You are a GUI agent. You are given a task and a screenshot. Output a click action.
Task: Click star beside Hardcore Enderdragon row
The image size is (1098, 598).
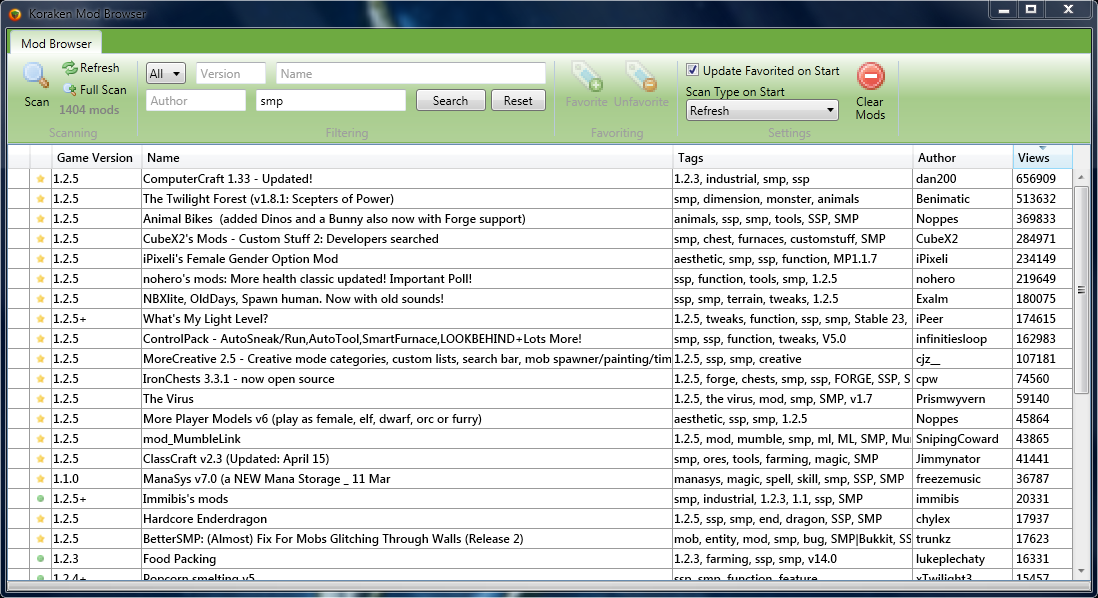[x=41, y=519]
